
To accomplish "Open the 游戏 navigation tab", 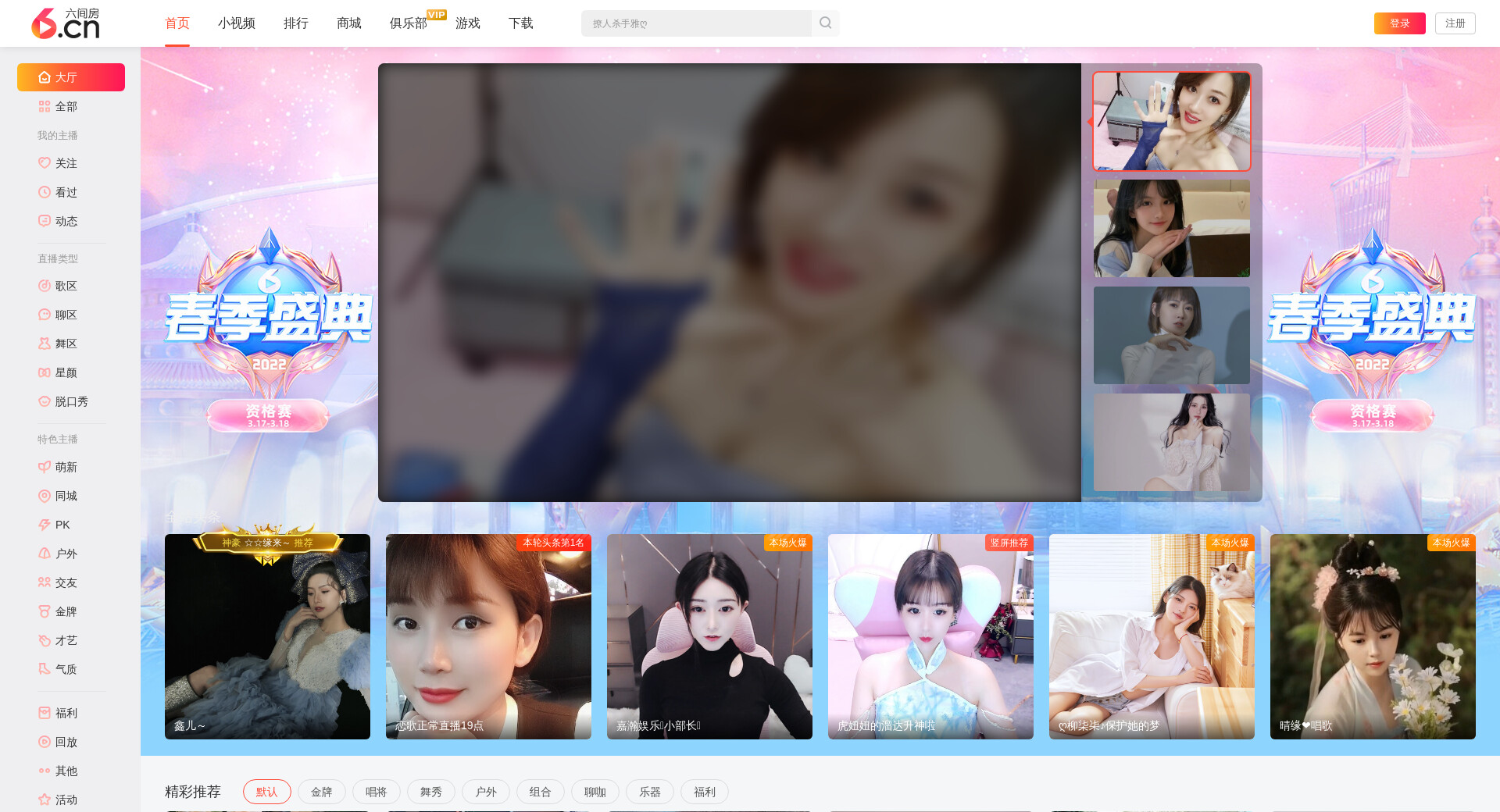I will tap(468, 23).
